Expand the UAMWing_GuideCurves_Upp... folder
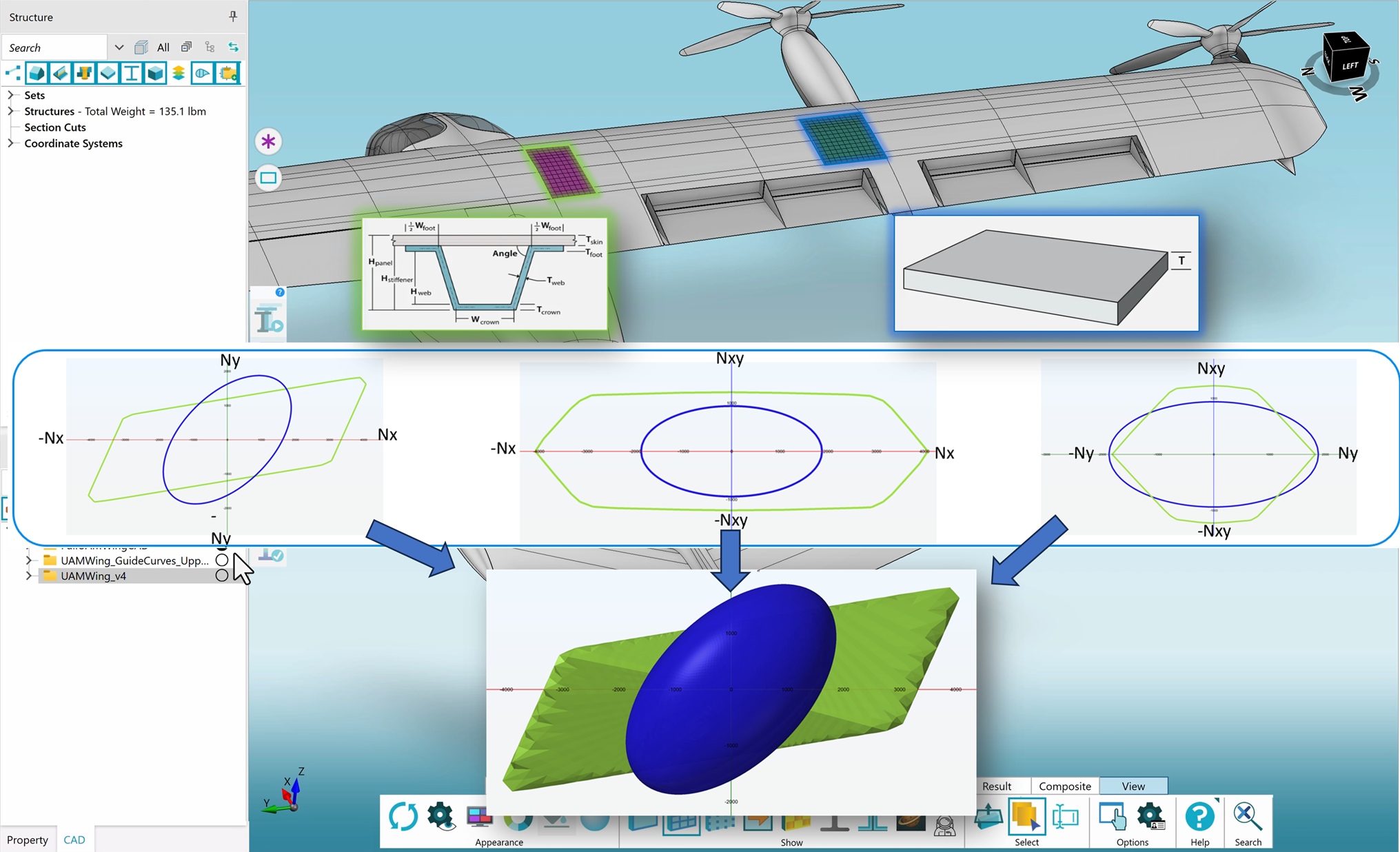Image resolution: width=1400 pixels, height=852 pixels. pos(28,560)
